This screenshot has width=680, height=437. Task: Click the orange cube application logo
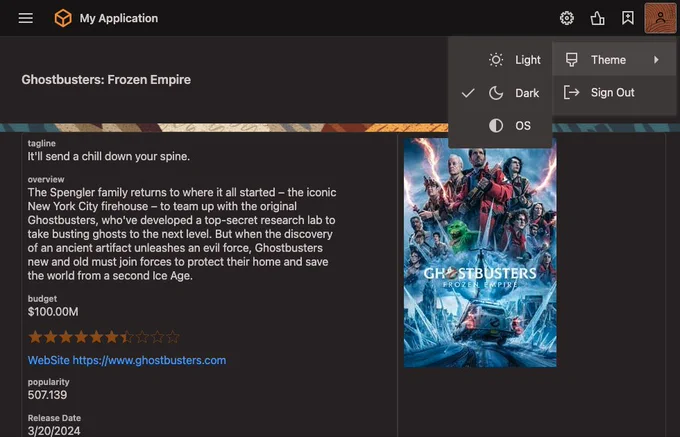coord(63,18)
